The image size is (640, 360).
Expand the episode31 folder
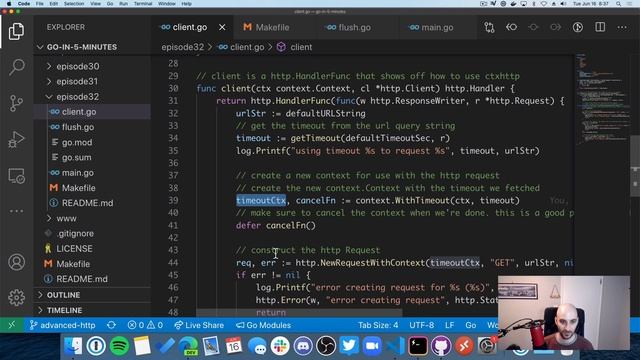click(49, 81)
